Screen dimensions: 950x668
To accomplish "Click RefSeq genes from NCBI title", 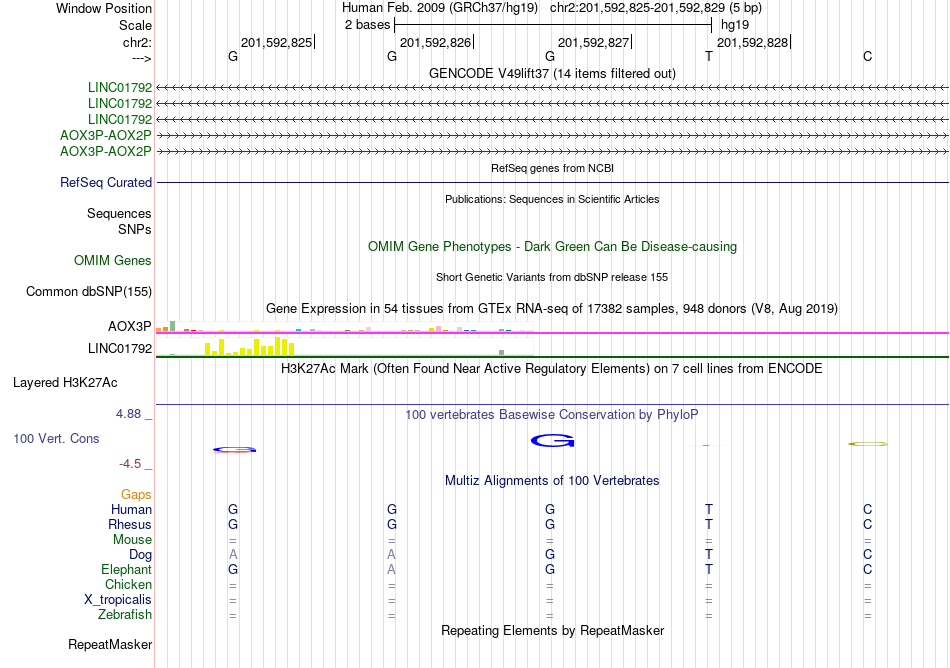I will 552,168.
